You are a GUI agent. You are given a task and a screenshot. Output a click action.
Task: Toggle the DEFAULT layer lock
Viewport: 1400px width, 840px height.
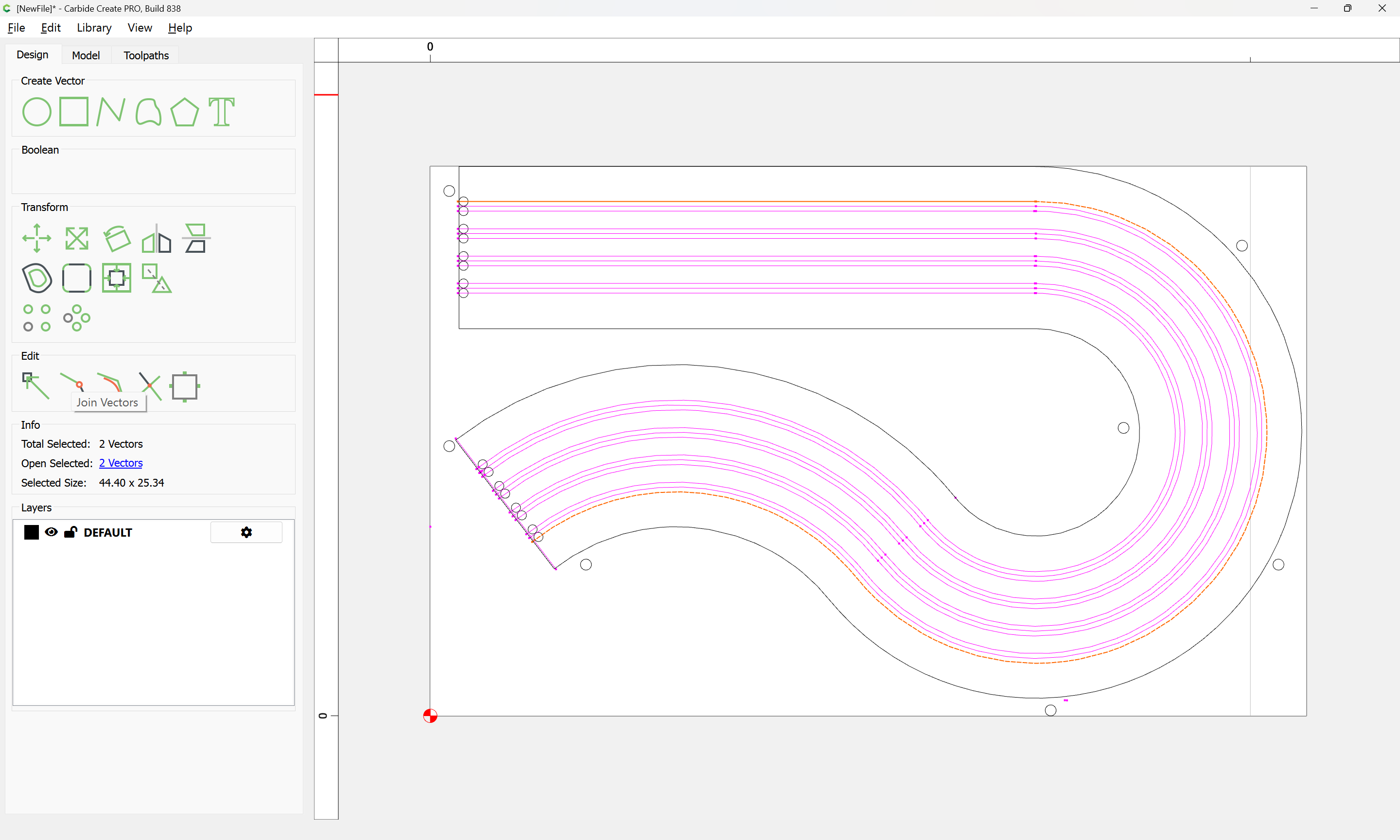pyautogui.click(x=70, y=532)
